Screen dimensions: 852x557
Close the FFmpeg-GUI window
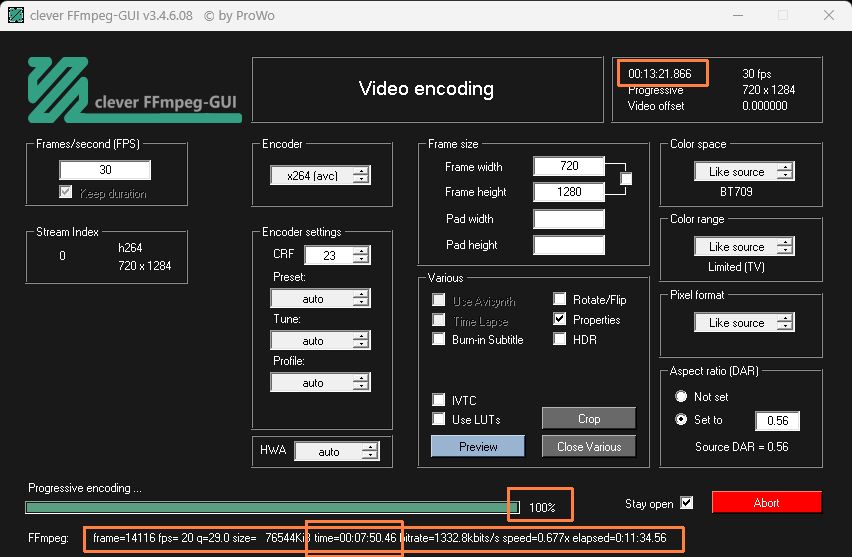point(829,15)
